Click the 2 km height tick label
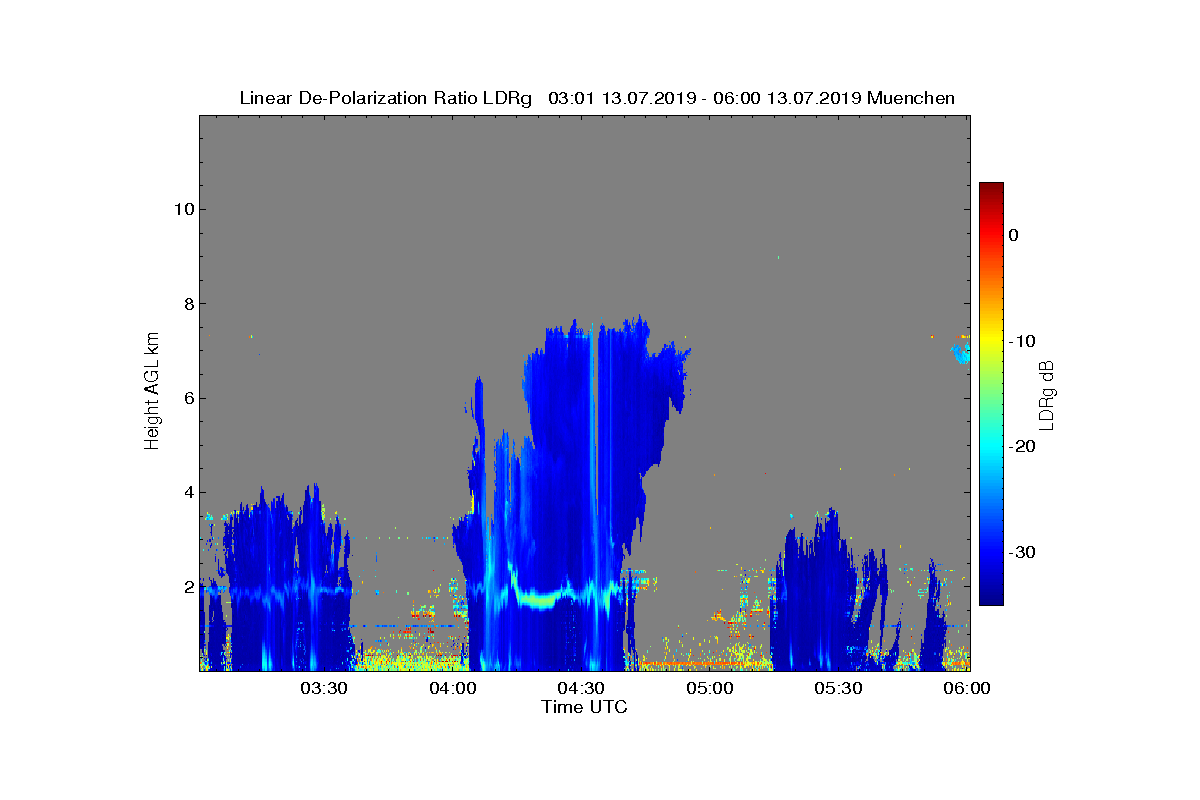Viewport: 1200px width, 800px height. pyautogui.click(x=186, y=586)
